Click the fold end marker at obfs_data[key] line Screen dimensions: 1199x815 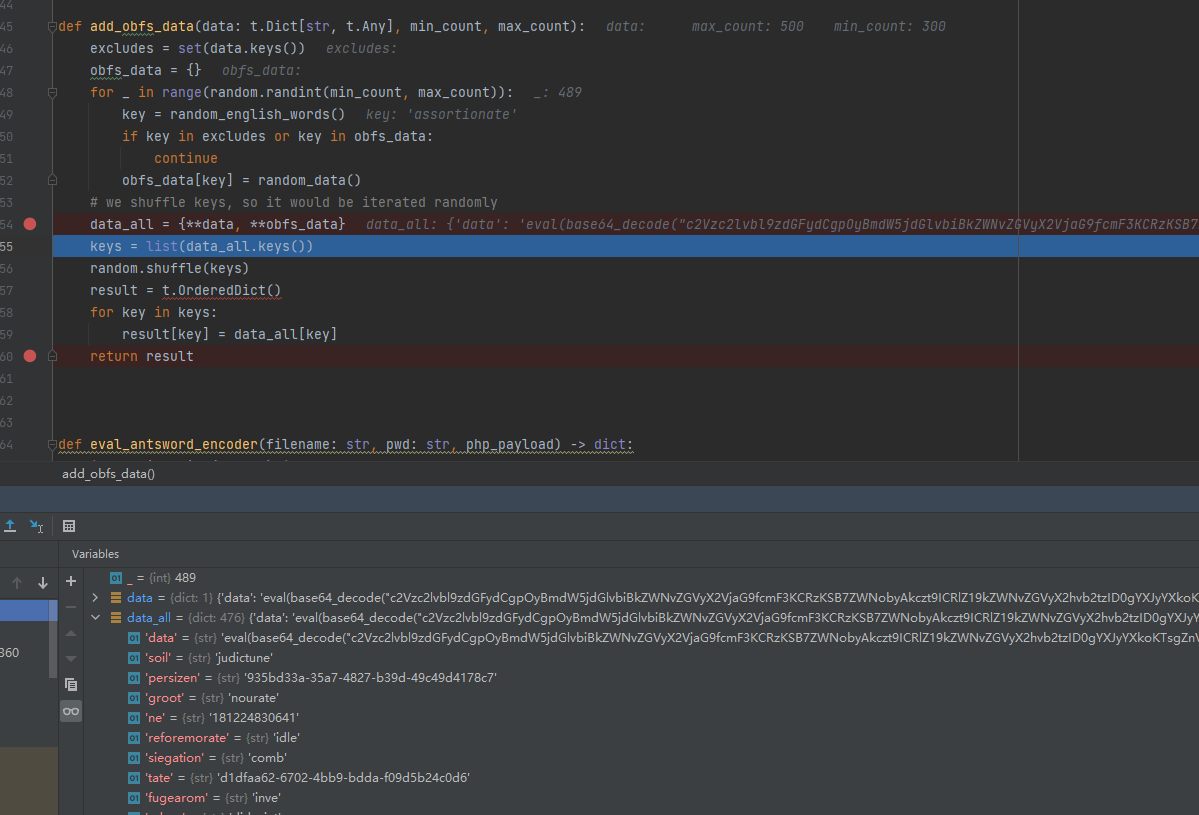(x=52, y=180)
